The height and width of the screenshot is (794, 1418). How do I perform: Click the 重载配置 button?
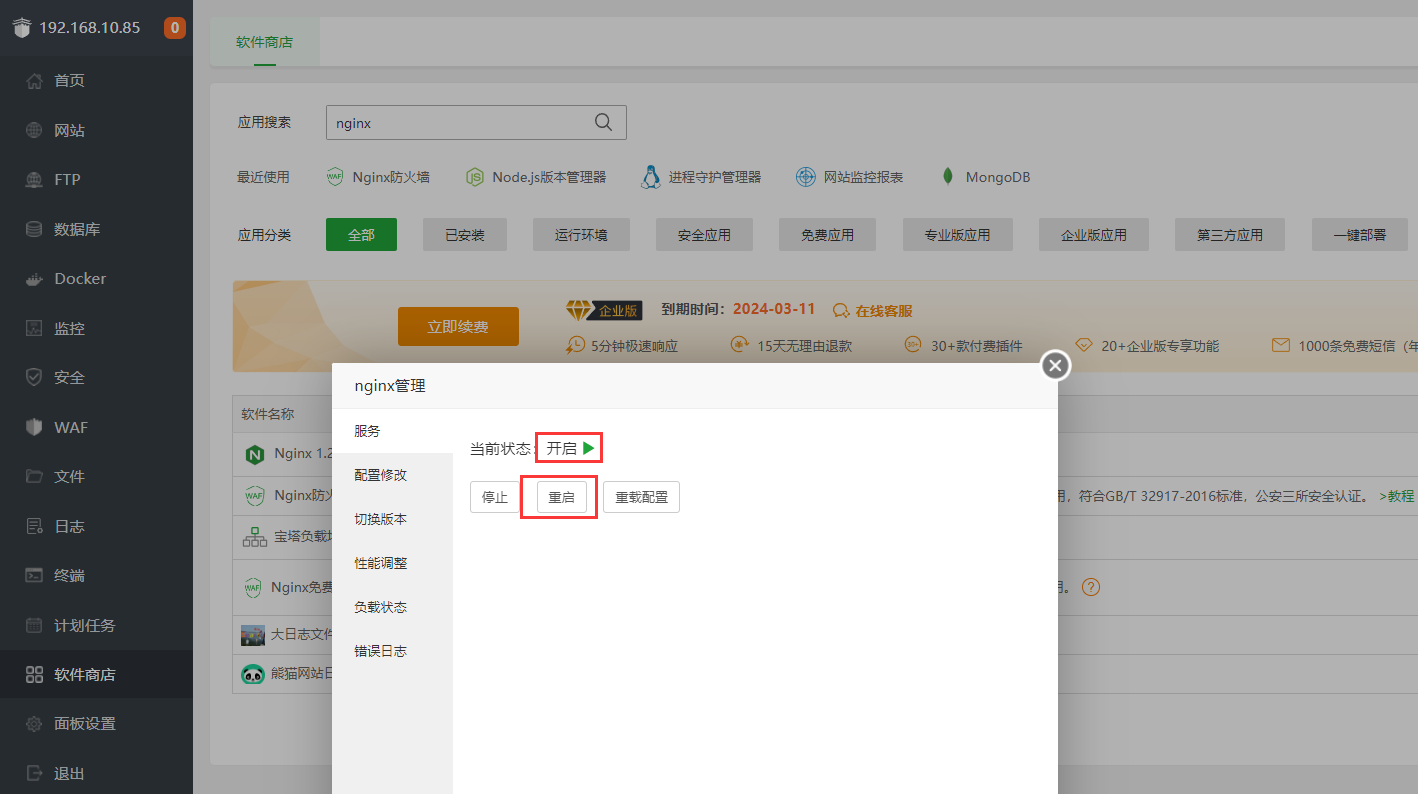[x=641, y=497]
